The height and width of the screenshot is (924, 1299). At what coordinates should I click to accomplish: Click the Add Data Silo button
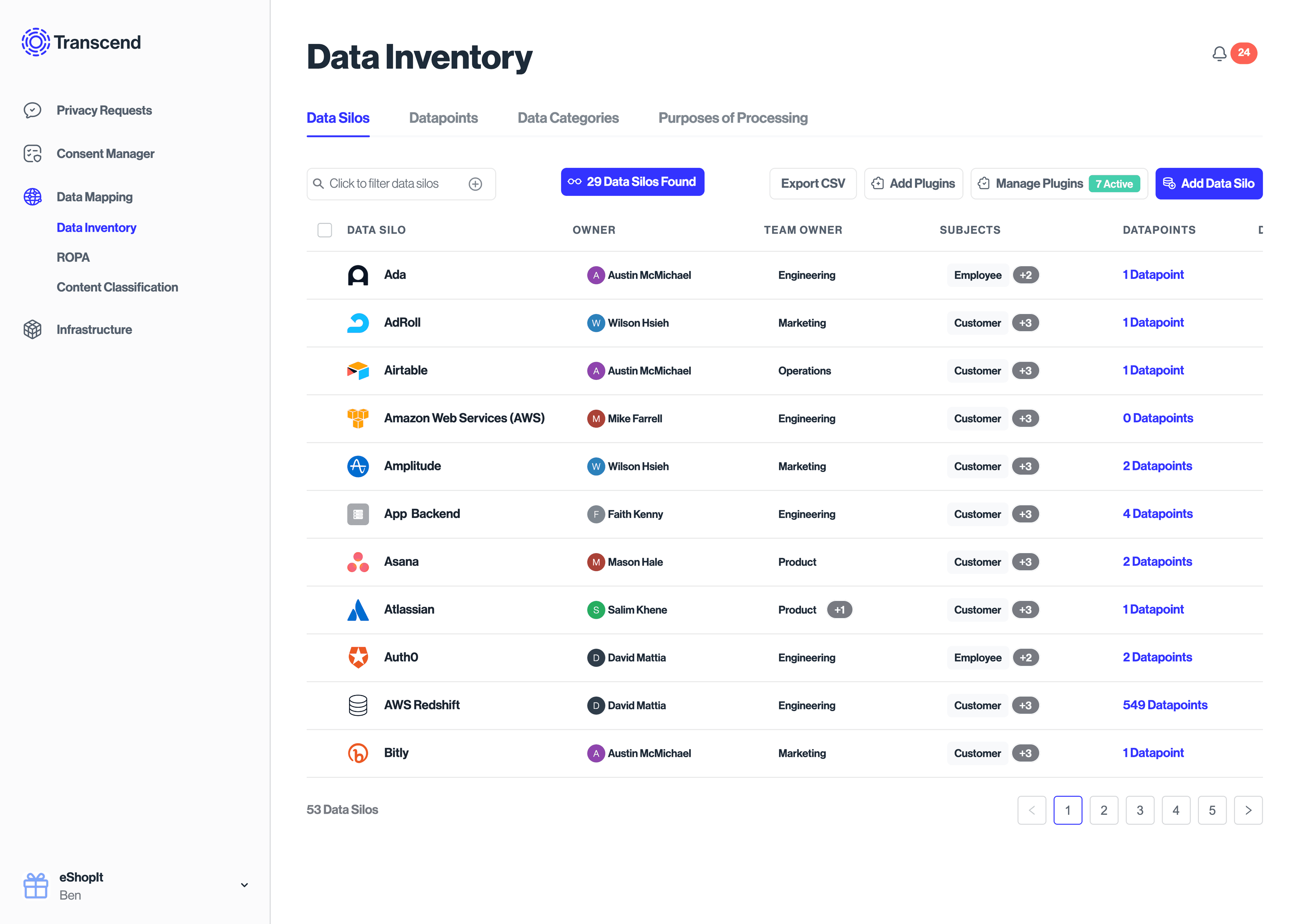tap(1209, 184)
